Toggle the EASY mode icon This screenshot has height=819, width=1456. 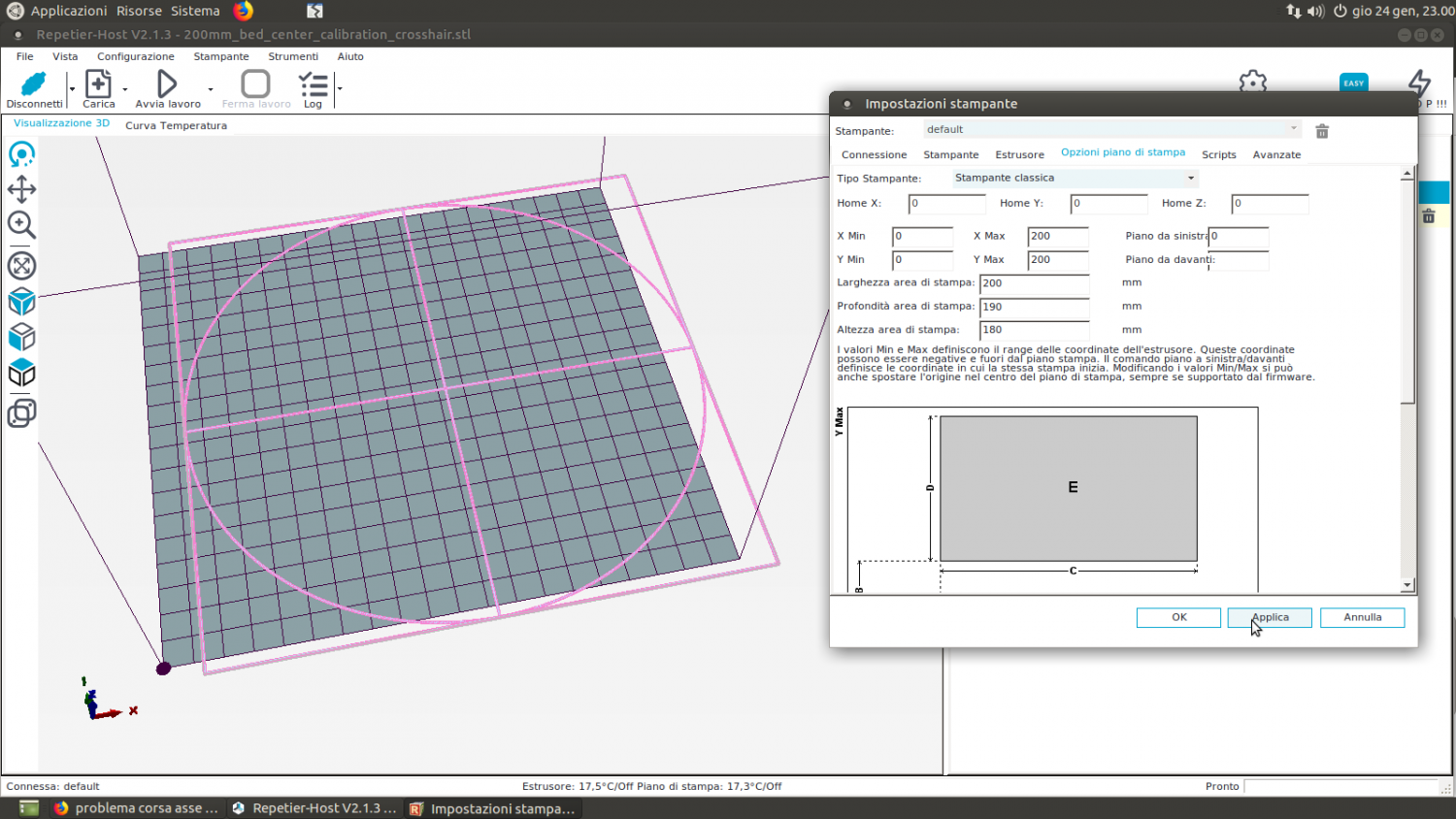[1353, 82]
